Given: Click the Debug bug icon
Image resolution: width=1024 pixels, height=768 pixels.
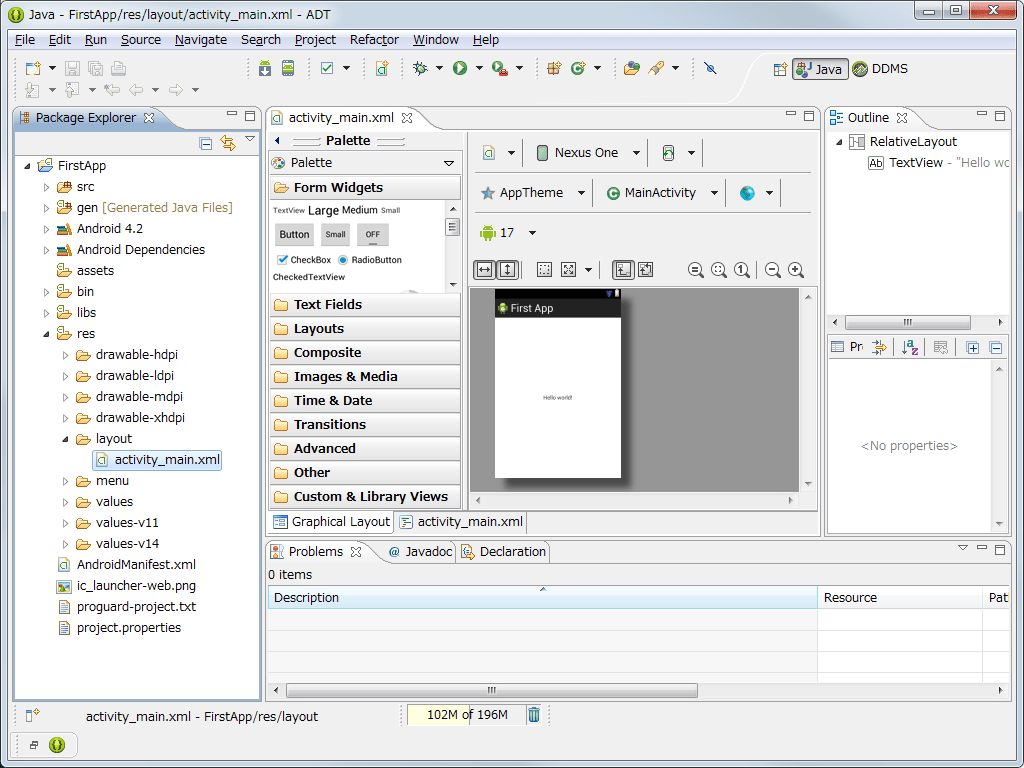Looking at the screenshot, I should [x=421, y=68].
